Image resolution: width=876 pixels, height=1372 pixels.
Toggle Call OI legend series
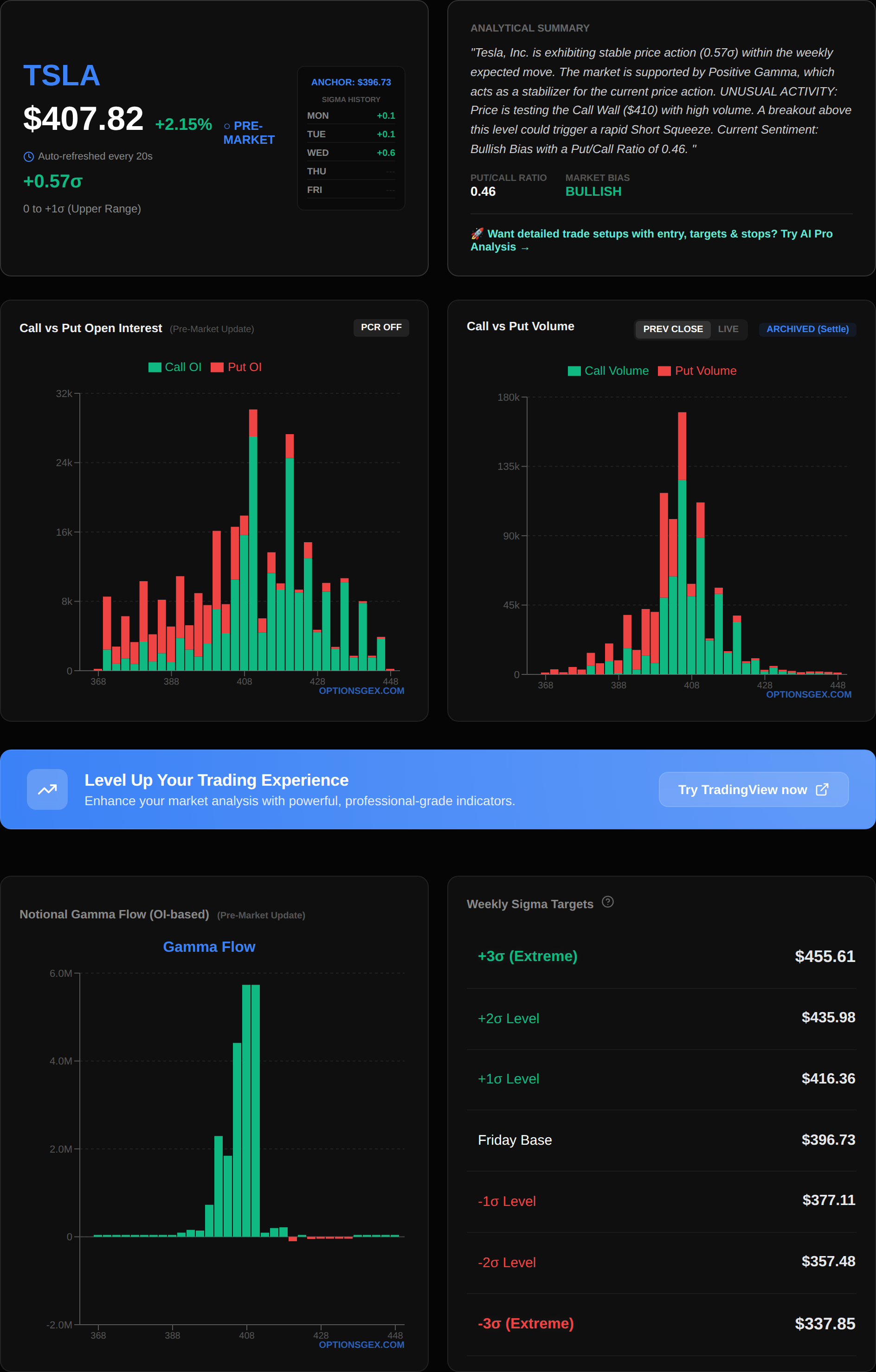click(175, 367)
